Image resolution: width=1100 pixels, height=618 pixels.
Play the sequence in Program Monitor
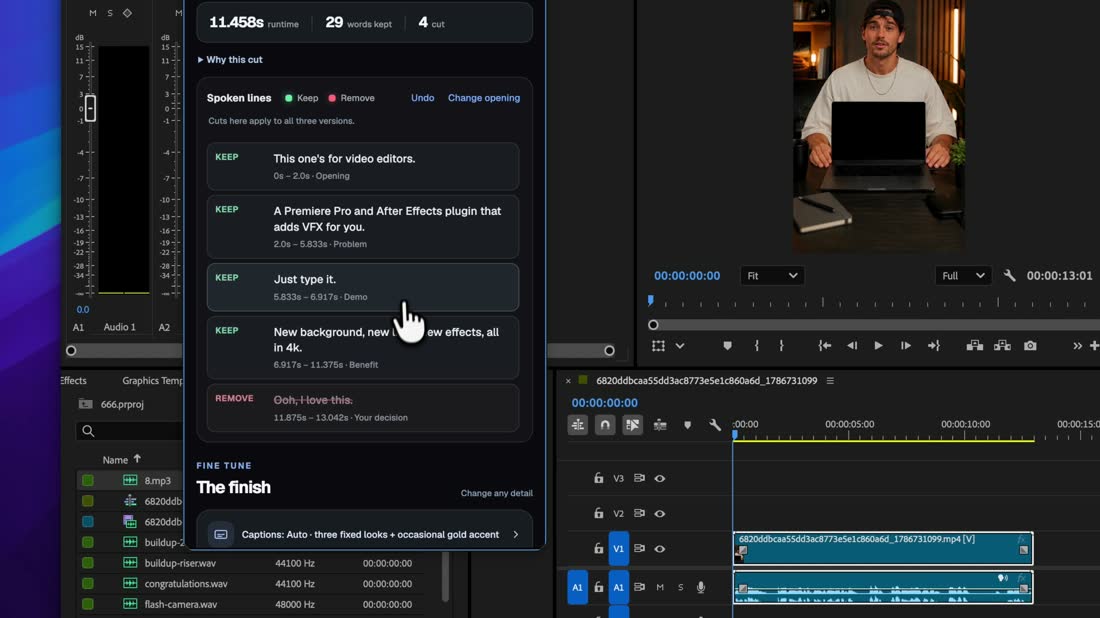click(878, 346)
